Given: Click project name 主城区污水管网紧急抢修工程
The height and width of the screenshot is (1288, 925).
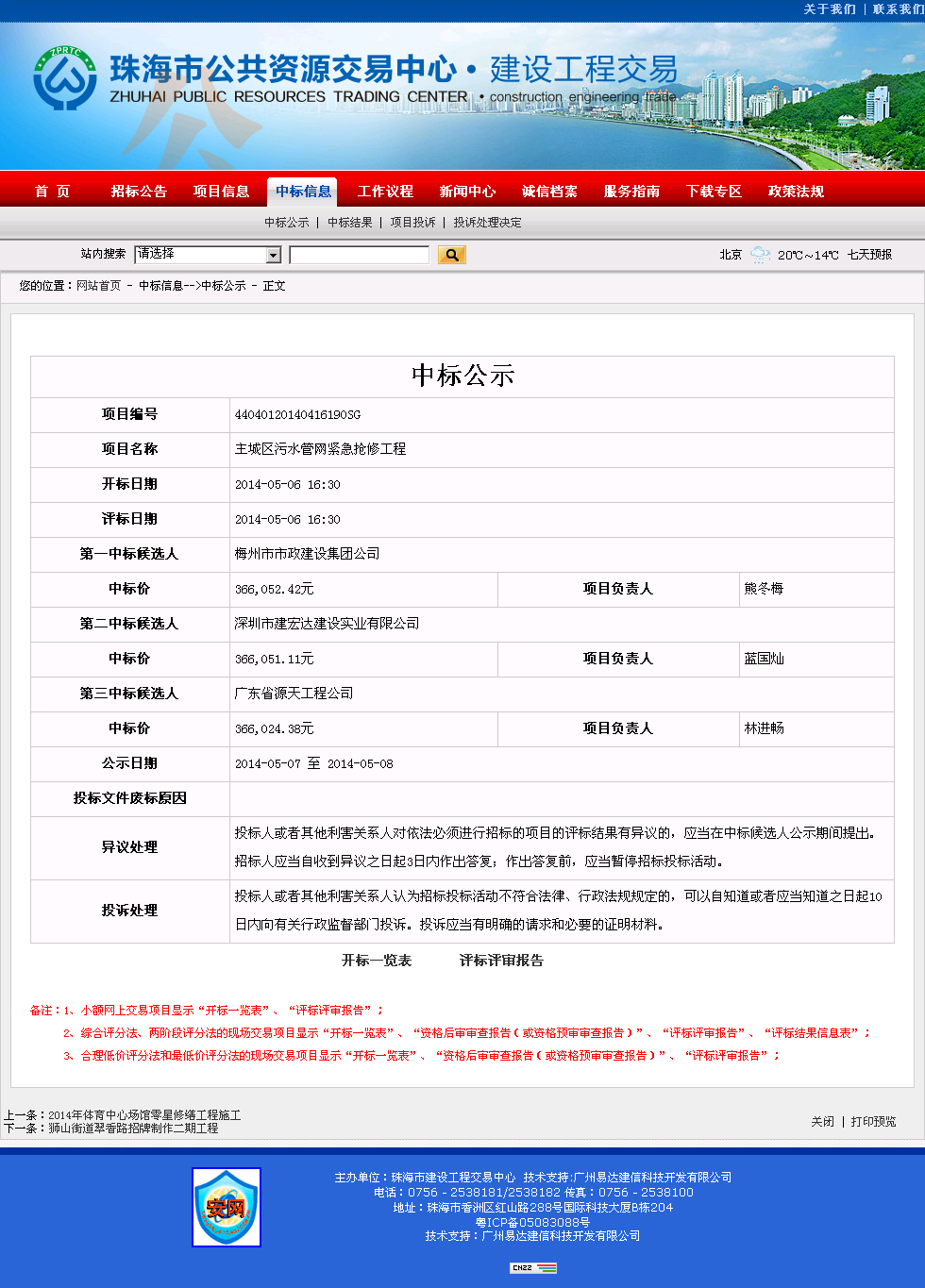Looking at the screenshot, I should click(320, 449).
